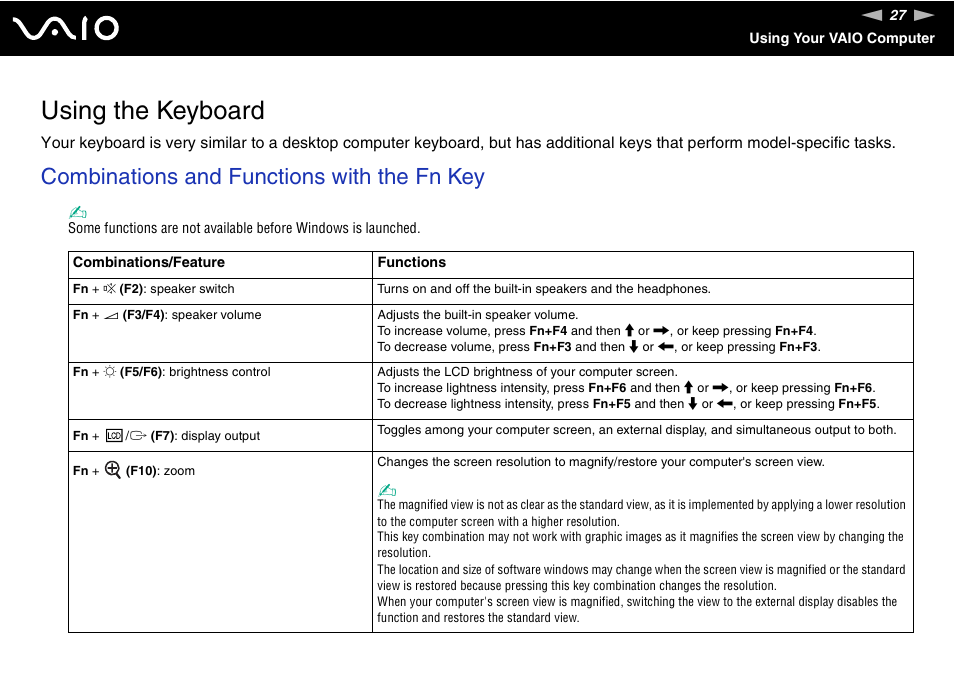The width and height of the screenshot is (954, 674).
Task: Click The location and size of software windows note
Action: [641, 577]
